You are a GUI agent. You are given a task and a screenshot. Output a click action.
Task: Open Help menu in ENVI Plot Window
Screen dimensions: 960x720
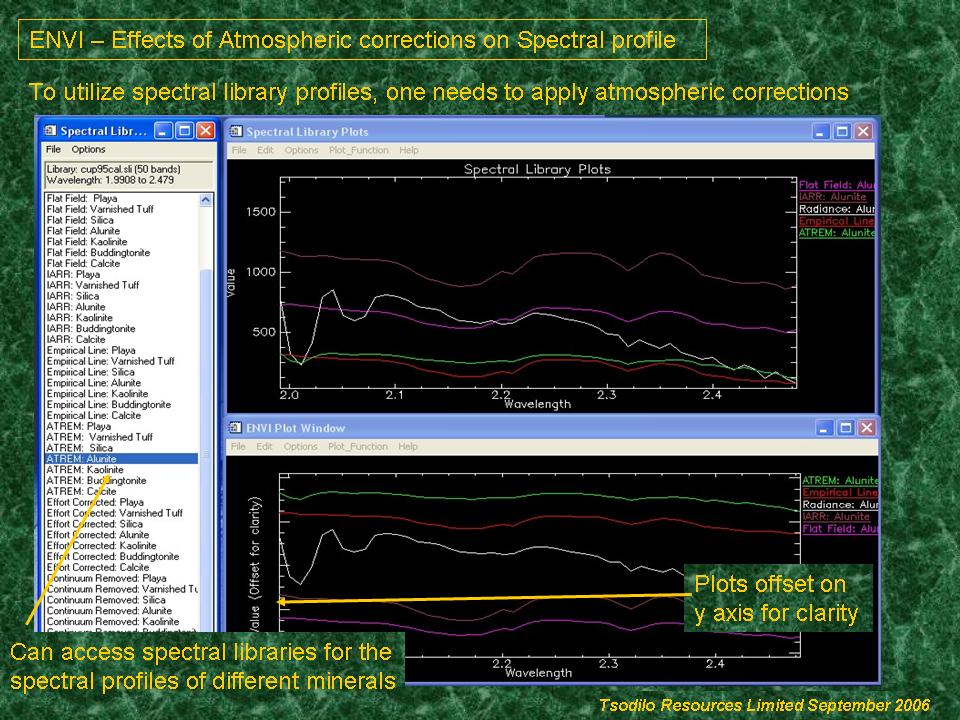click(408, 446)
